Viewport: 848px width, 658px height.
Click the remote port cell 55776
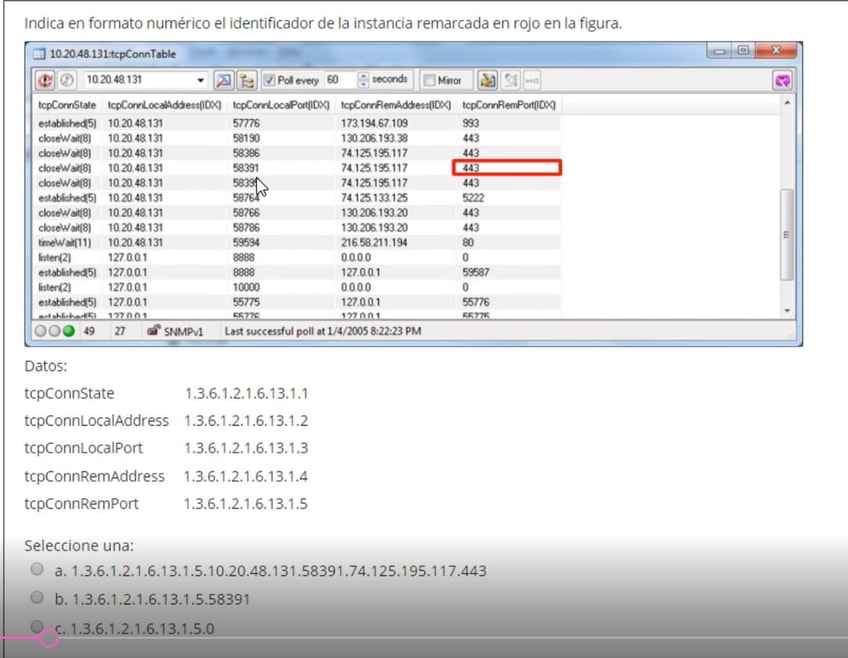click(475, 302)
